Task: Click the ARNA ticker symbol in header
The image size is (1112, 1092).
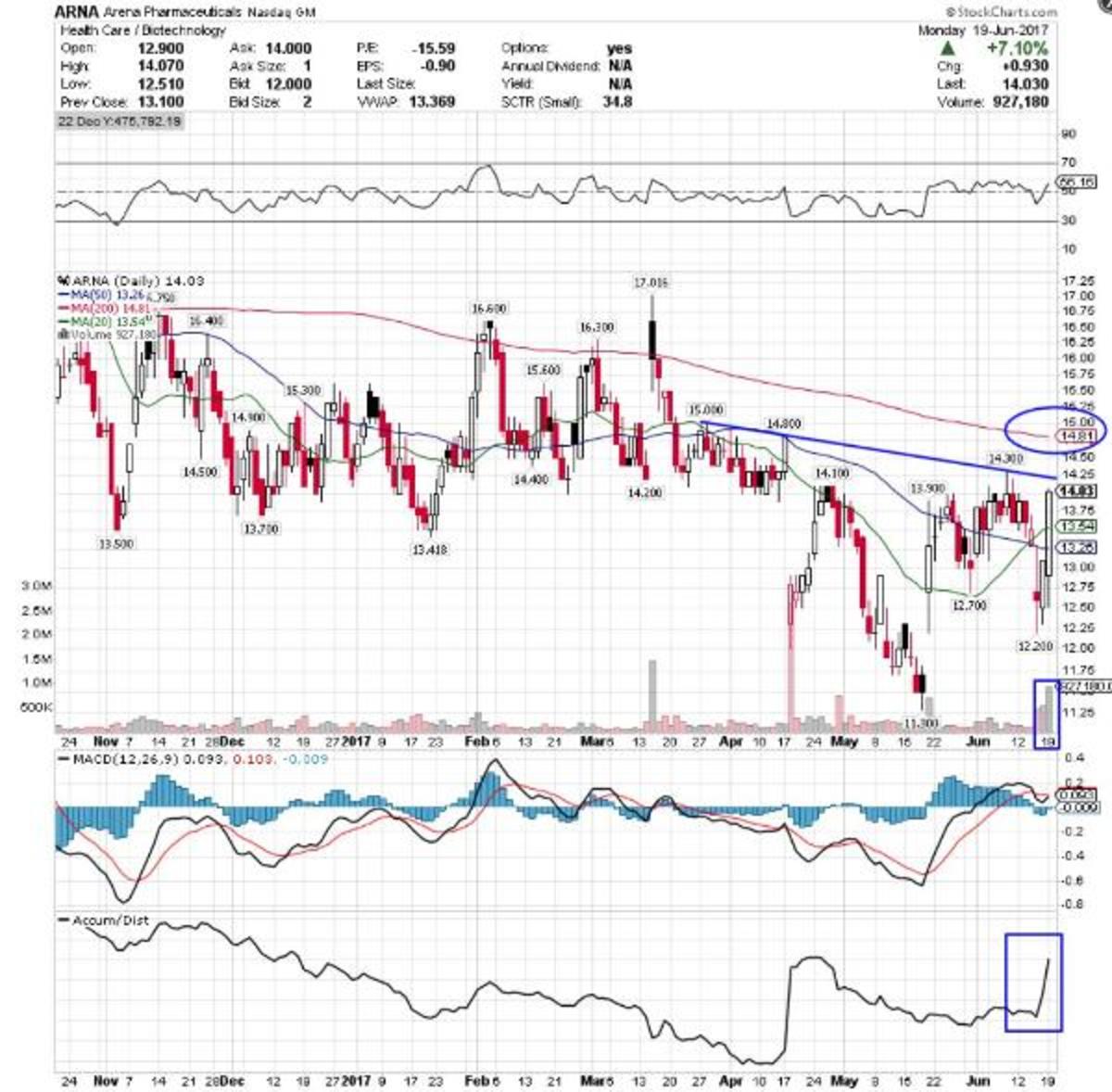Action: point(77,12)
